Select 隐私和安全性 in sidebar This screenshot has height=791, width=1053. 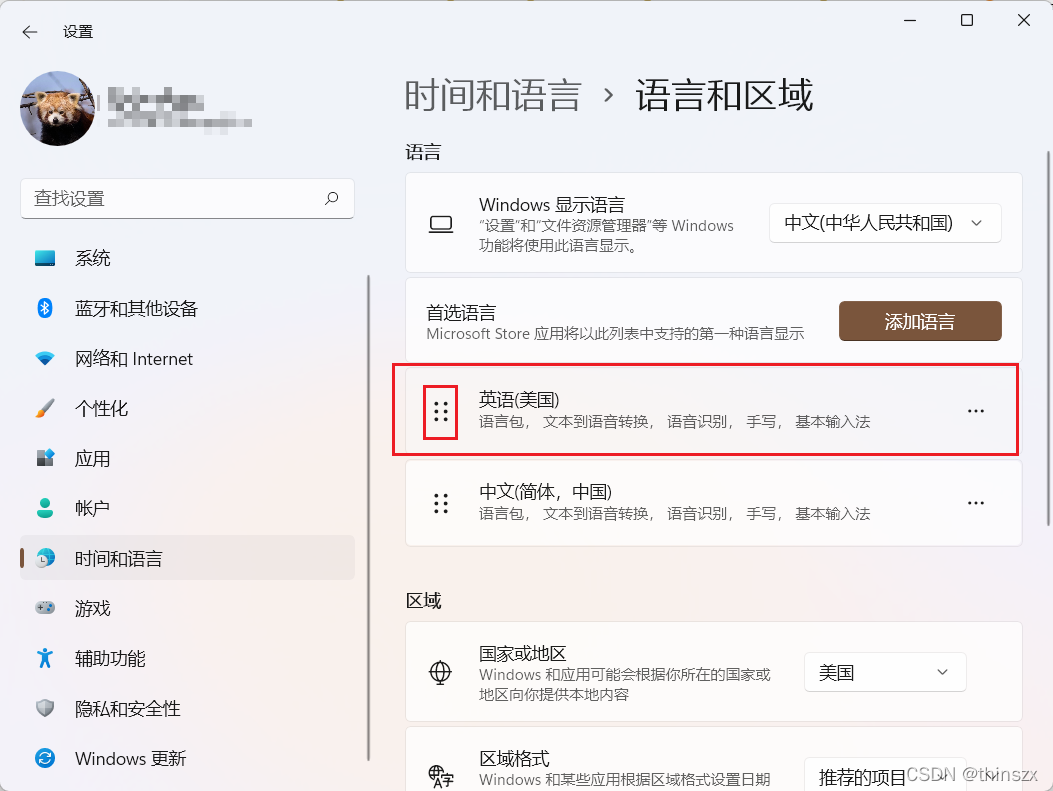tap(187, 708)
